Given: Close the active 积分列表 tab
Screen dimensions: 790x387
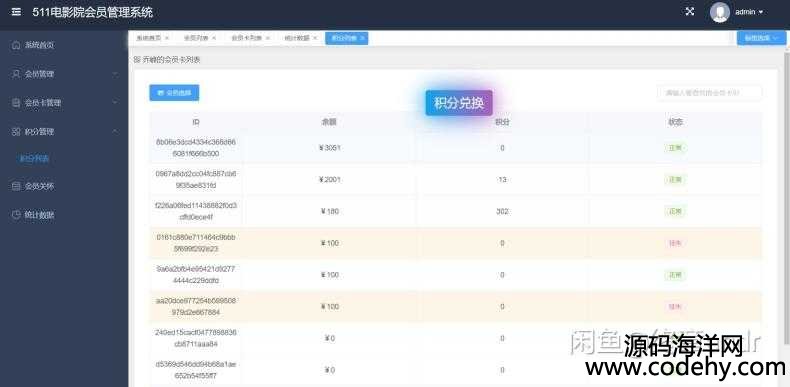Looking at the screenshot, I should coord(362,38).
